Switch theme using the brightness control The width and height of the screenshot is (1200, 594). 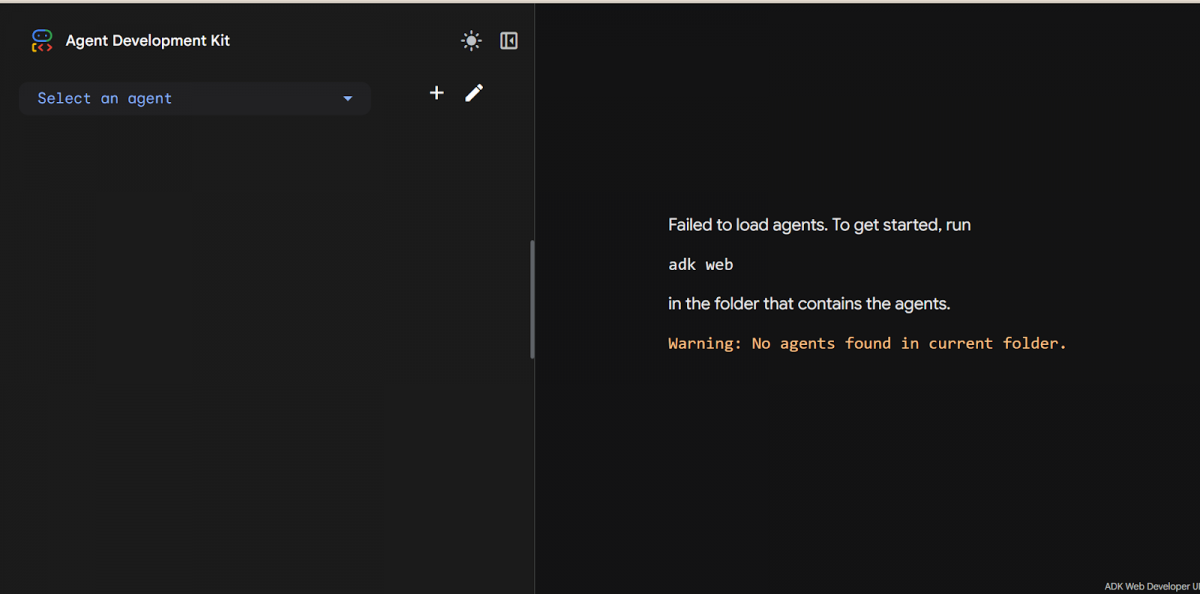pyautogui.click(x=470, y=40)
